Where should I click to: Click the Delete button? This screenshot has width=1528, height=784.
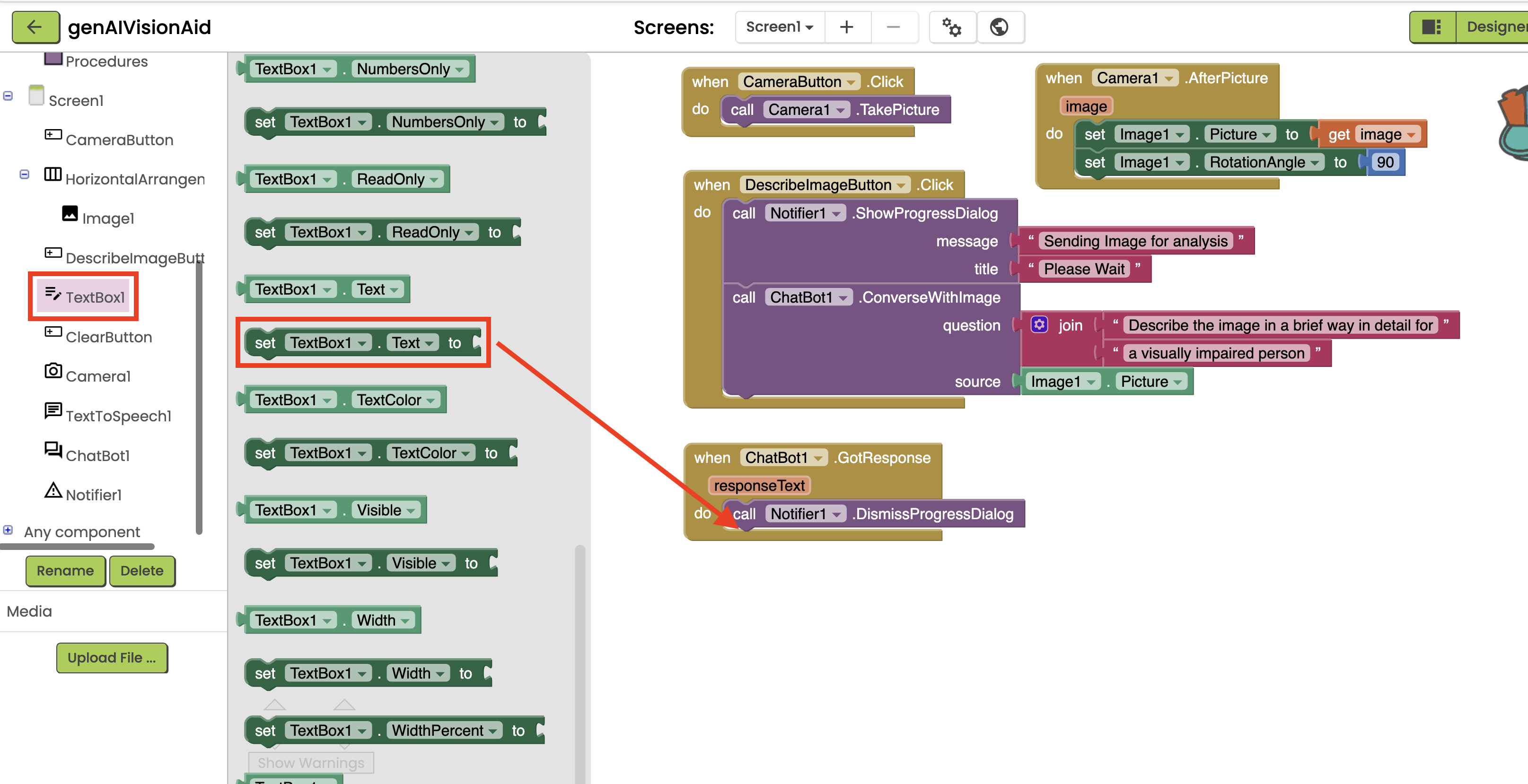pyautogui.click(x=142, y=571)
